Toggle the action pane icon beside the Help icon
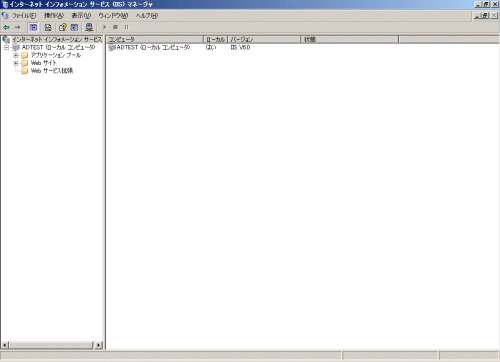The height and width of the screenshot is (362, 500). point(74,27)
